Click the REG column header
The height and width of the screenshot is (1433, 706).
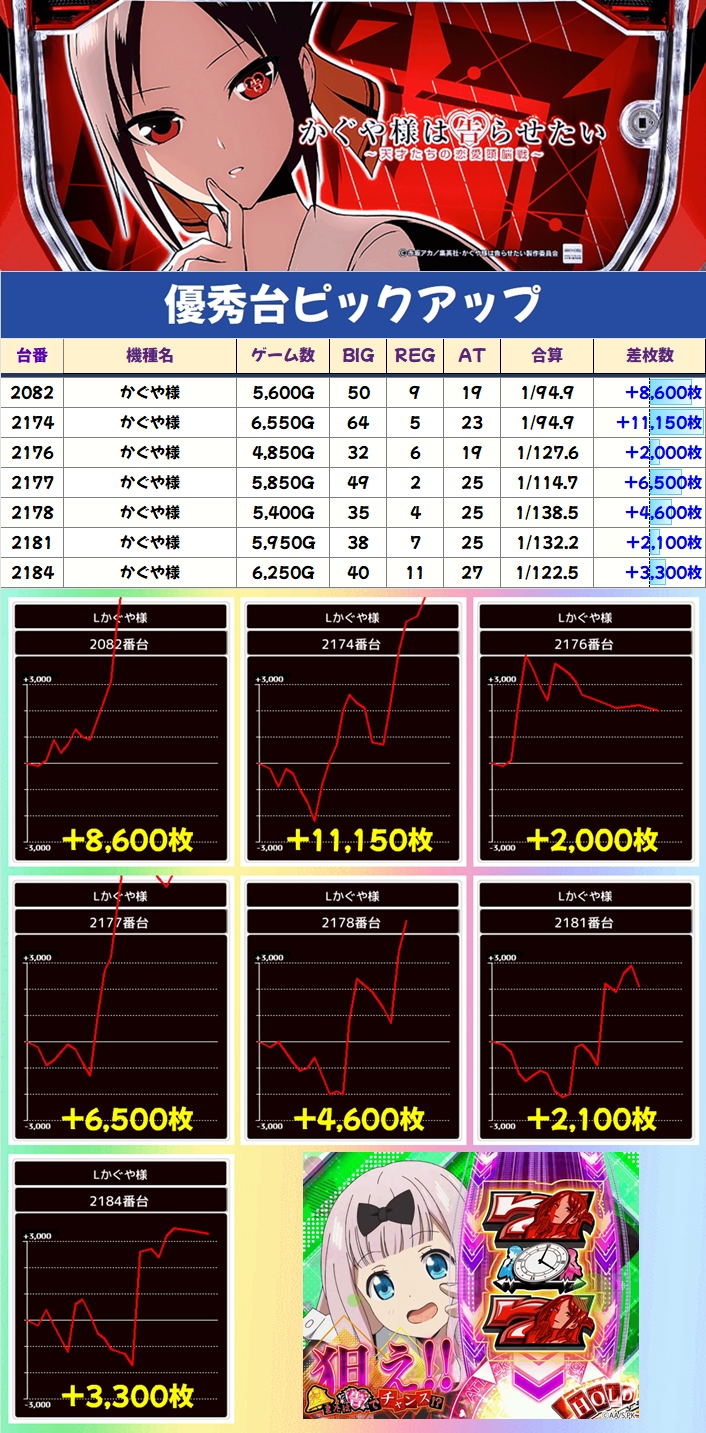415,356
